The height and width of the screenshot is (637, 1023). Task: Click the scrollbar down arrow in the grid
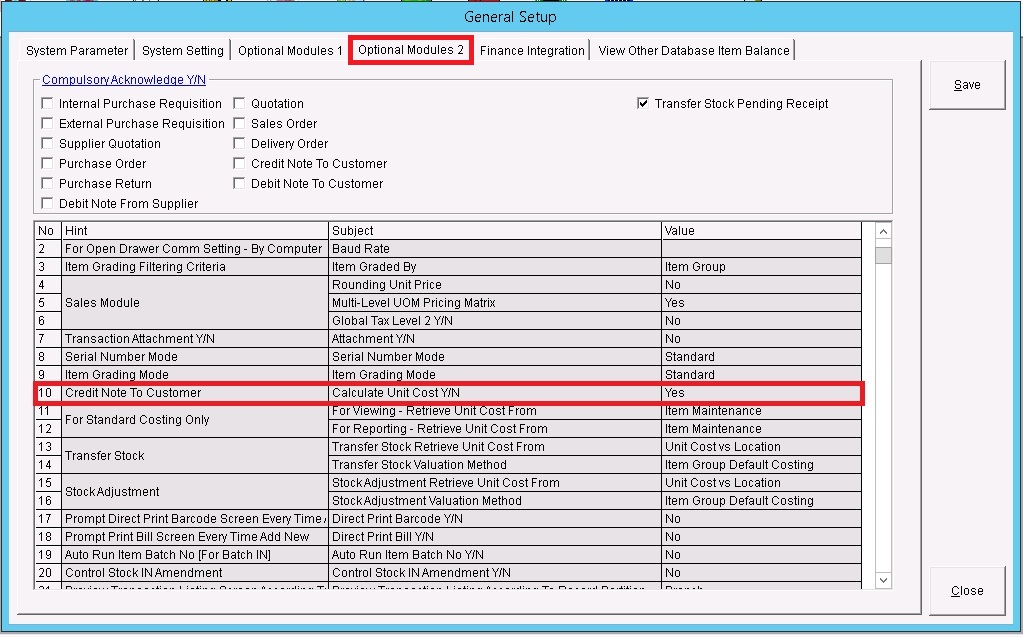pos(883,580)
